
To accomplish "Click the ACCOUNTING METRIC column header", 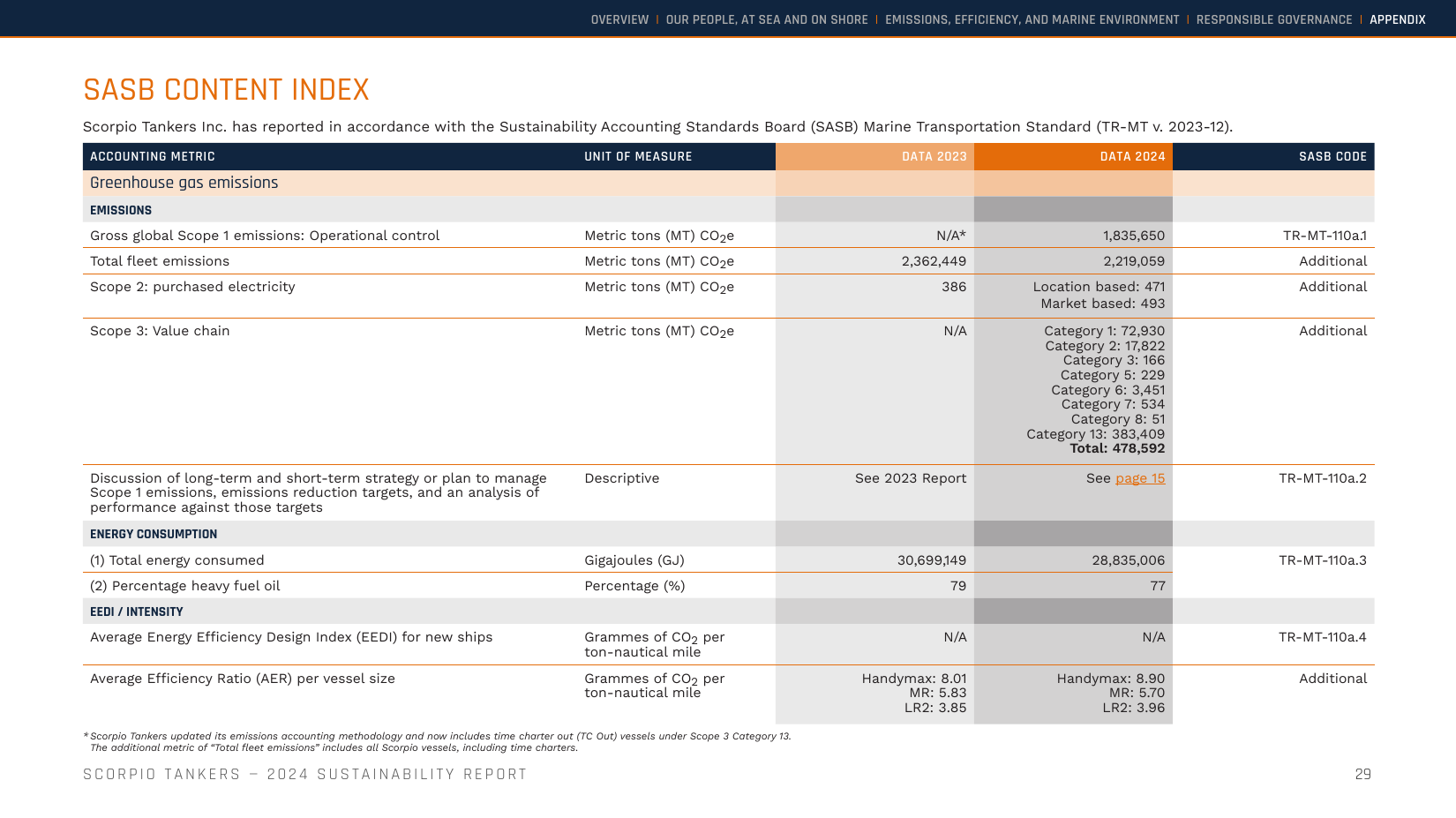I will (153, 156).
